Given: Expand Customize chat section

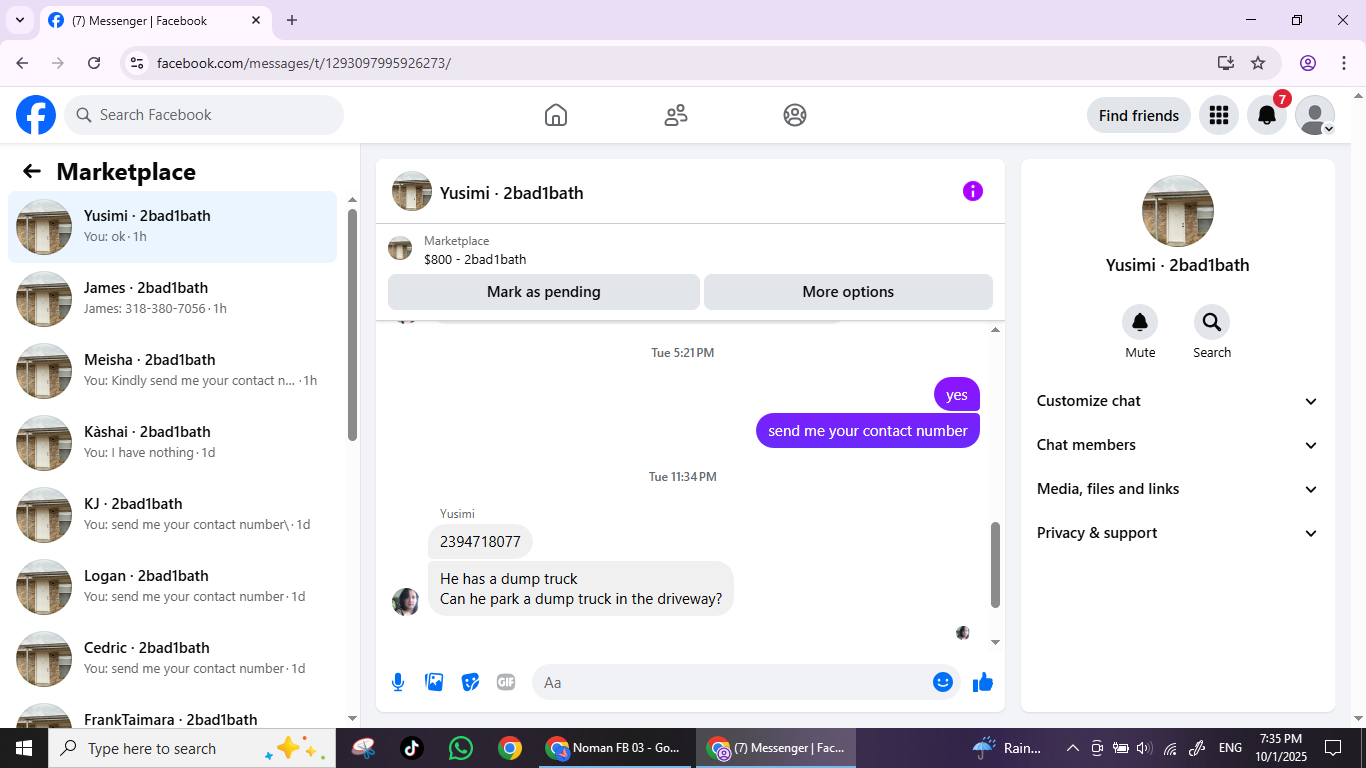Looking at the screenshot, I should coord(1178,401).
